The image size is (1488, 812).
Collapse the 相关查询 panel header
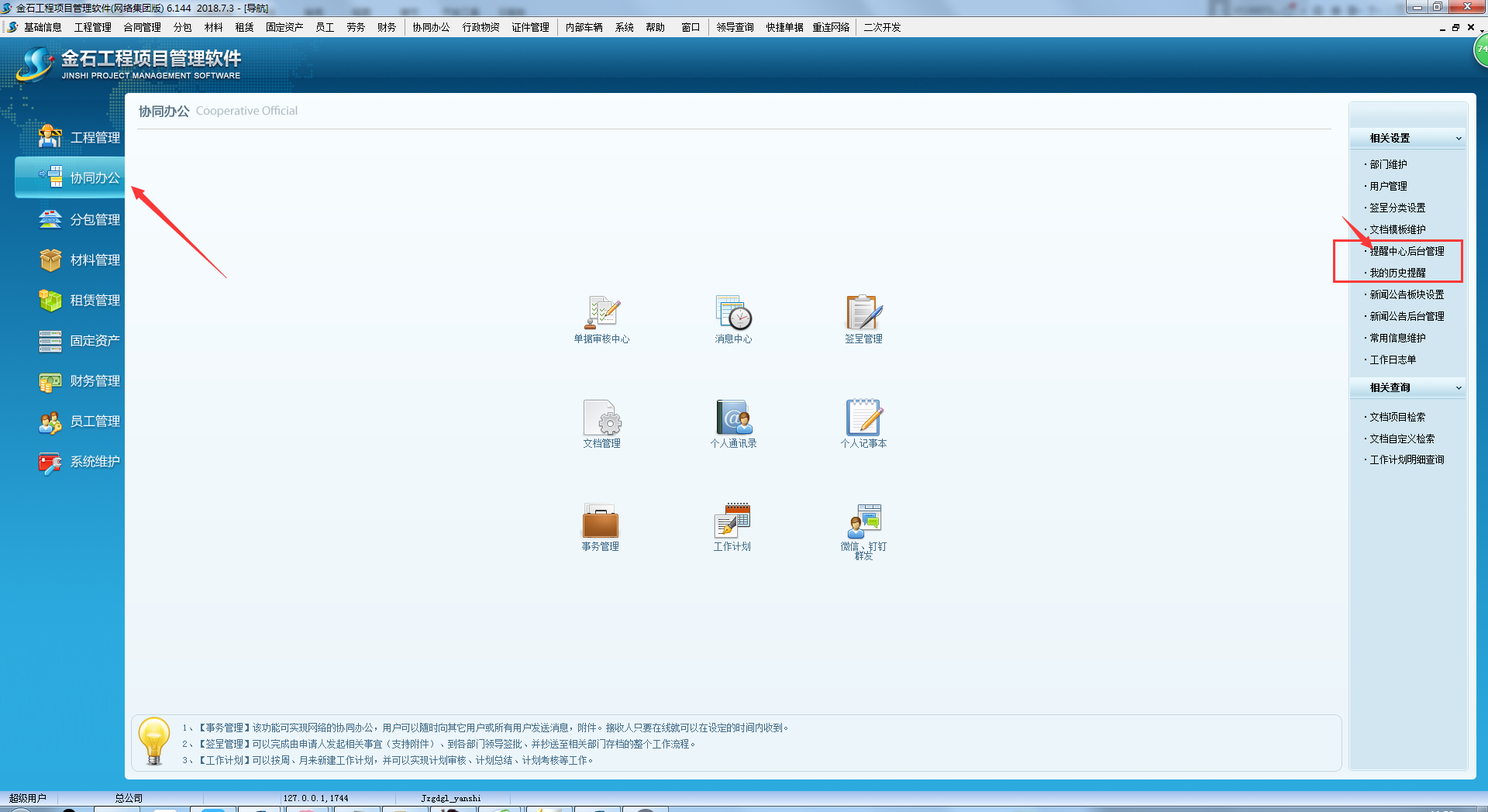[1407, 387]
